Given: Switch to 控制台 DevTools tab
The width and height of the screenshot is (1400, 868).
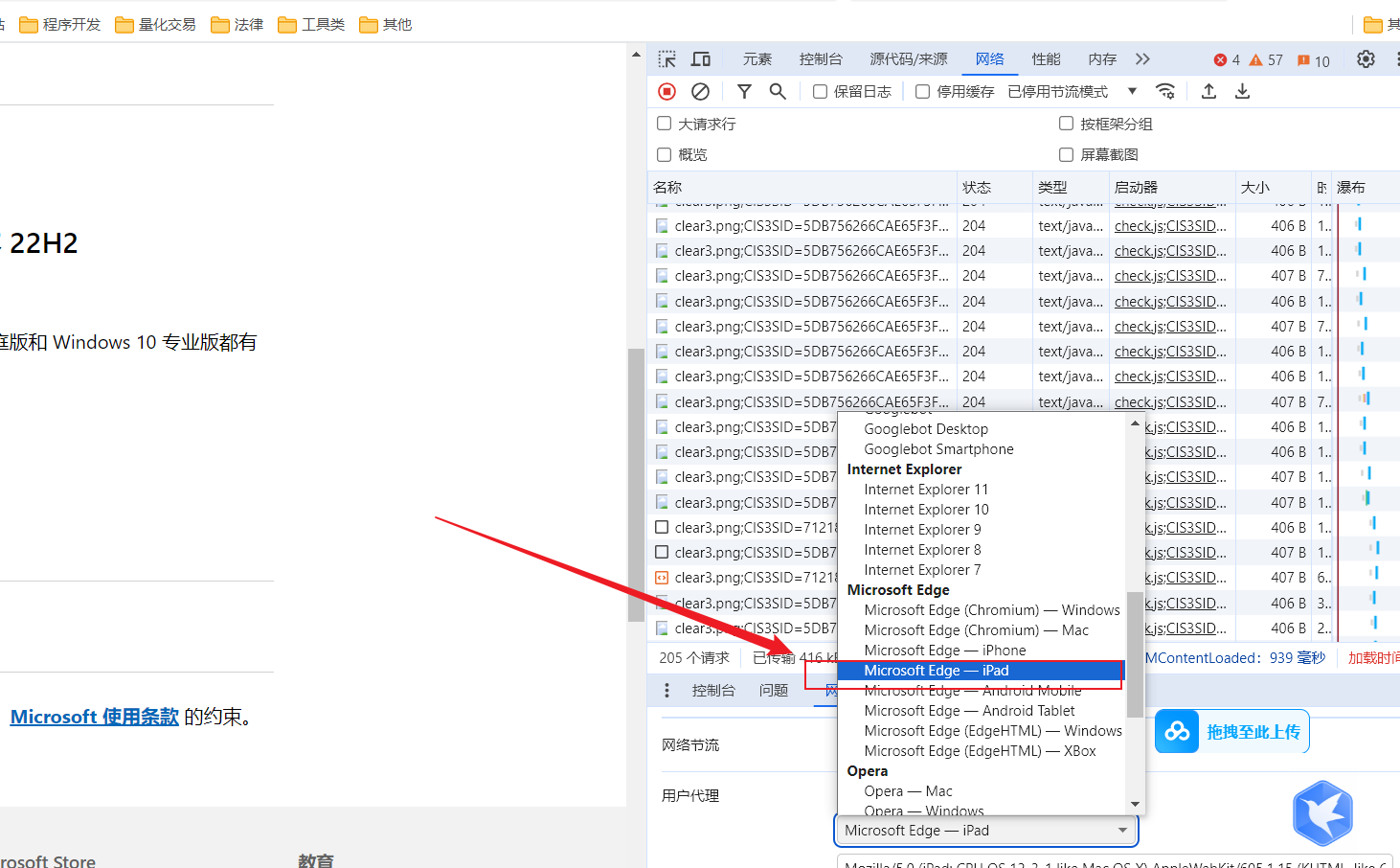Looking at the screenshot, I should tap(821, 59).
